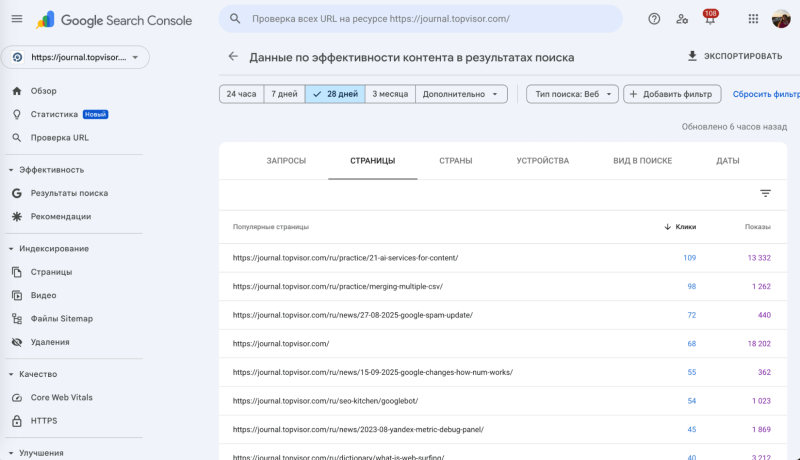Viewport: 800px width, 460px height.
Task: Click the Результаты поиска Google icon
Action: (x=17, y=193)
